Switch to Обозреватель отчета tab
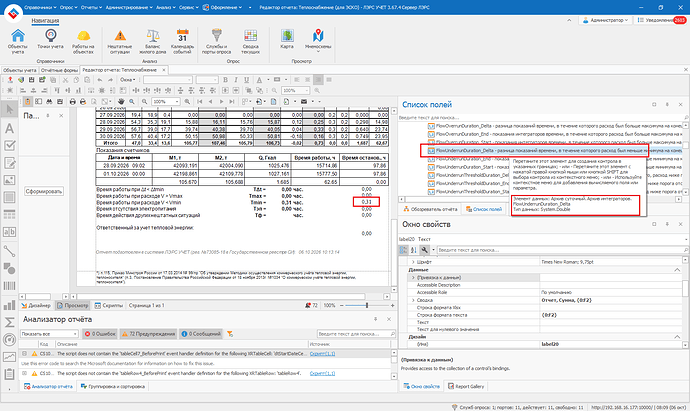This screenshot has width=690, height=411. (431, 209)
